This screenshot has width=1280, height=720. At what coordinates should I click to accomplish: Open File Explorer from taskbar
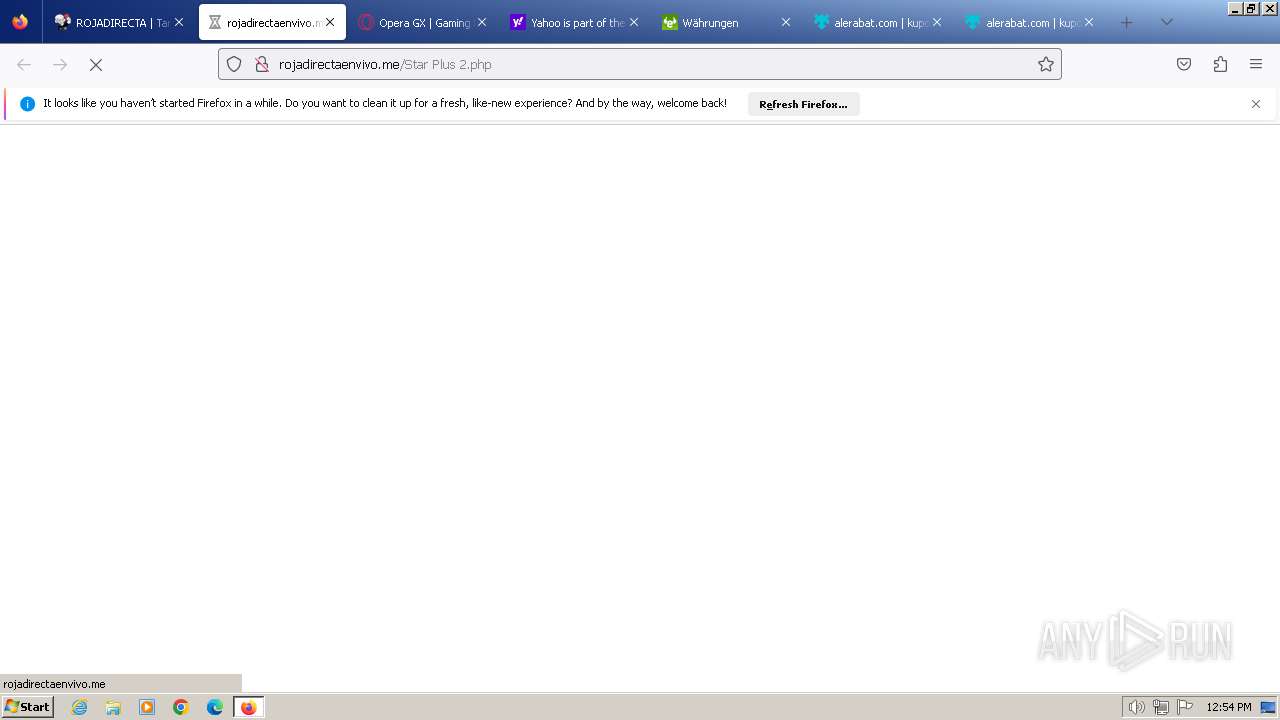(x=113, y=707)
